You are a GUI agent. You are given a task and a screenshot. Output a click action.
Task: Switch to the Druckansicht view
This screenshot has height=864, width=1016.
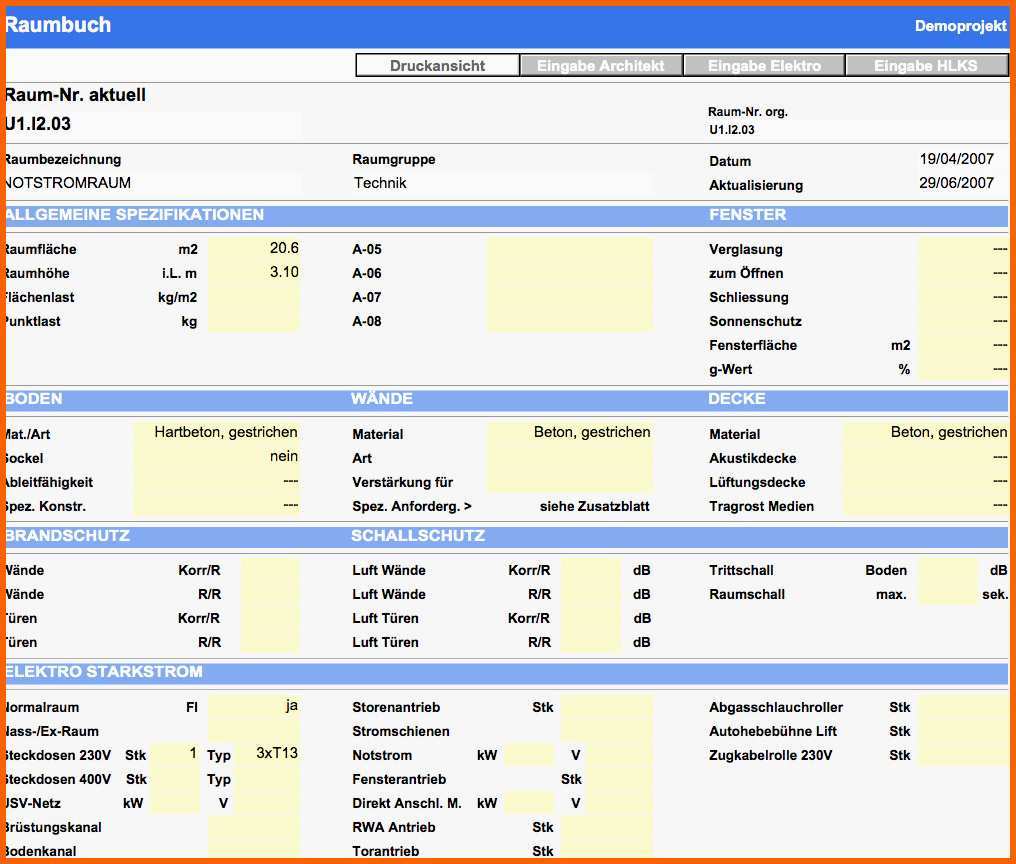click(437, 66)
